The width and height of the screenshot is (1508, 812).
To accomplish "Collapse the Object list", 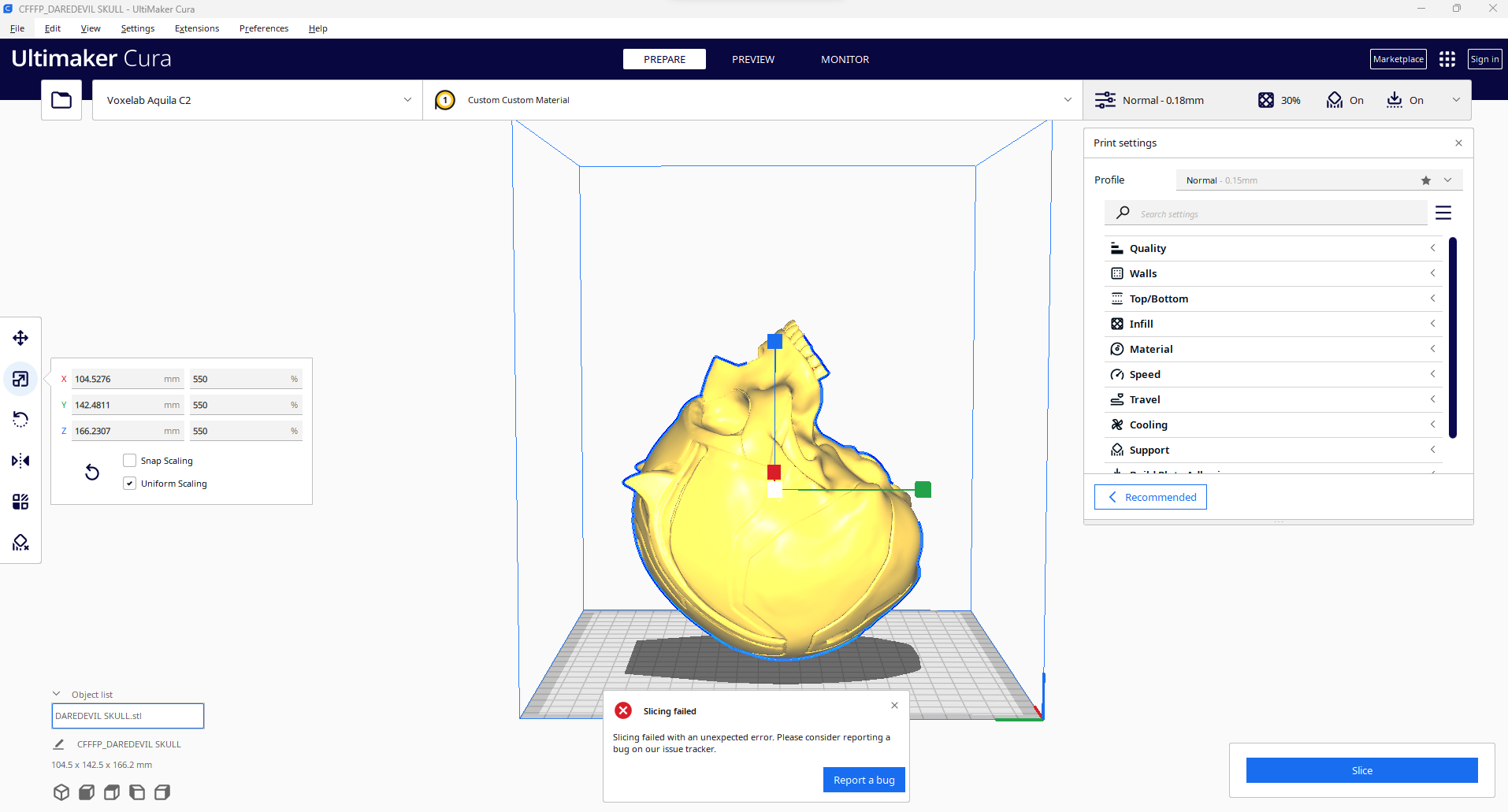I will [x=57, y=694].
